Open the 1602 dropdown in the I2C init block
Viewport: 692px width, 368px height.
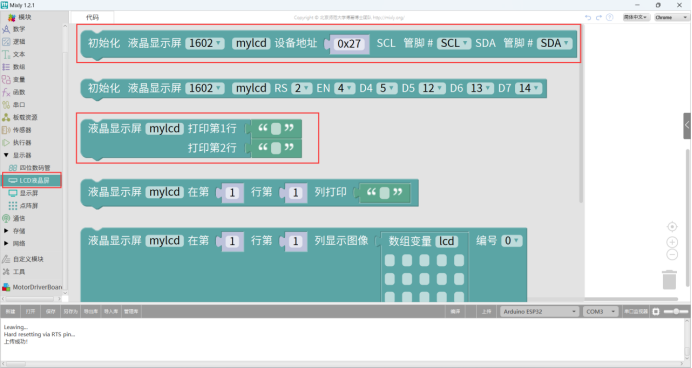click(x=205, y=43)
